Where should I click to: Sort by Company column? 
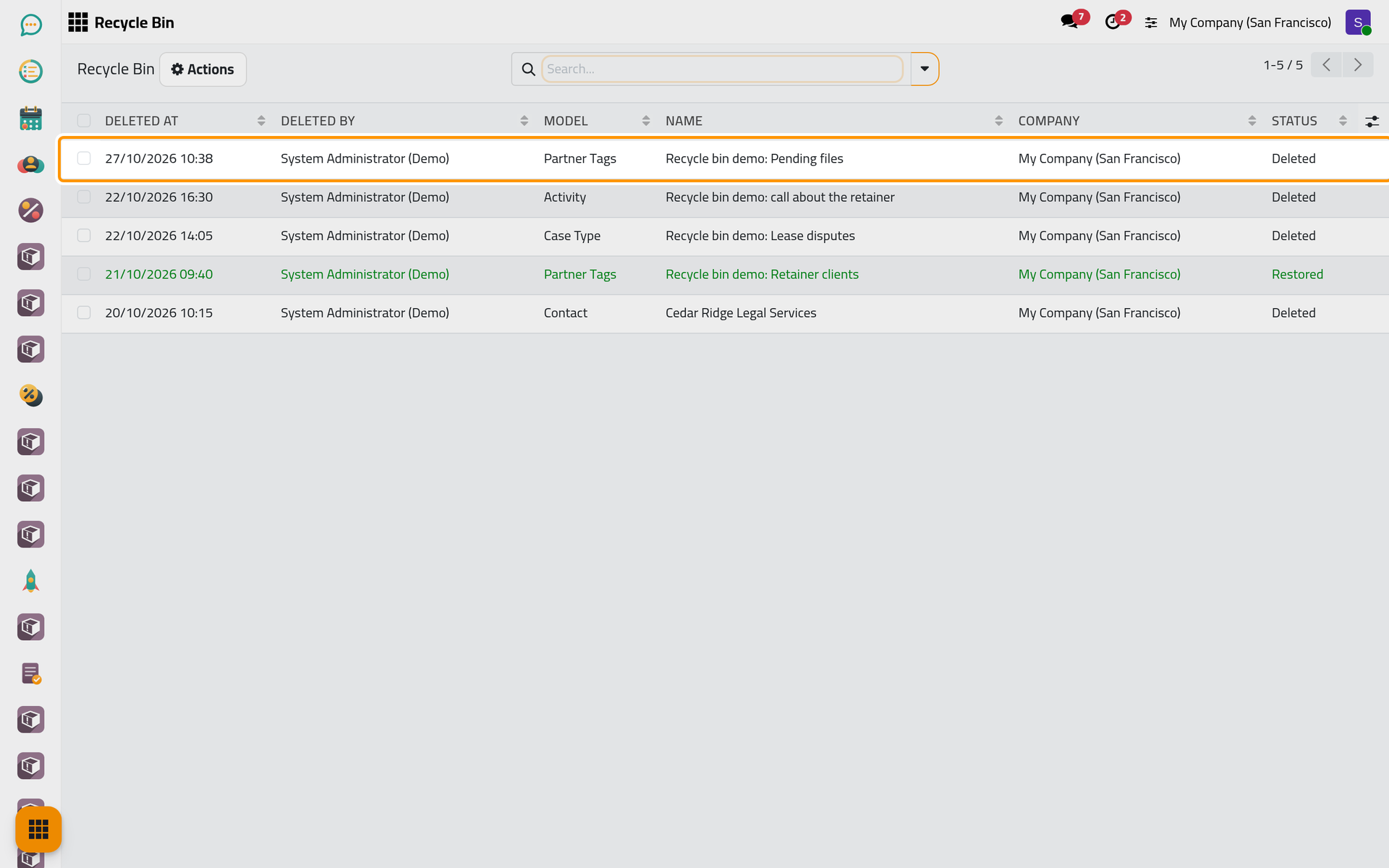coord(1137,121)
